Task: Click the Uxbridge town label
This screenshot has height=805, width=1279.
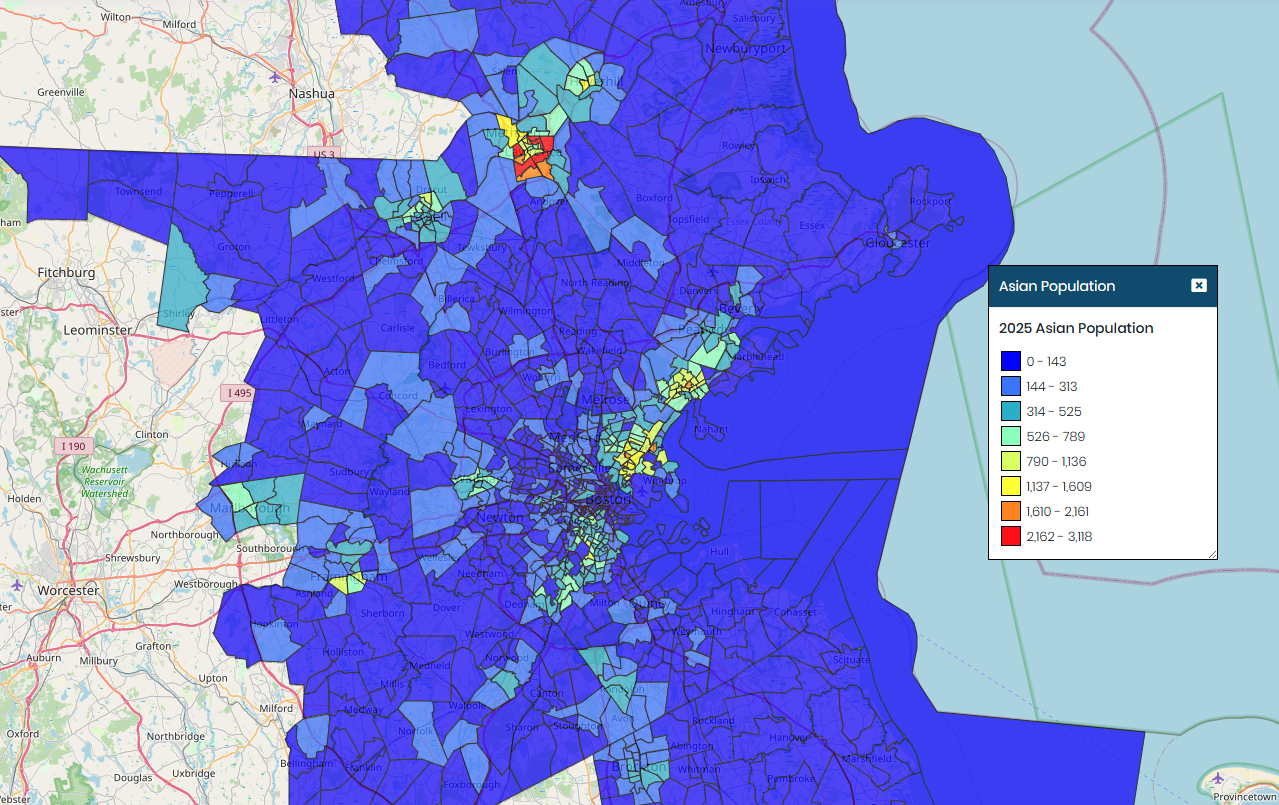Action: [194, 773]
